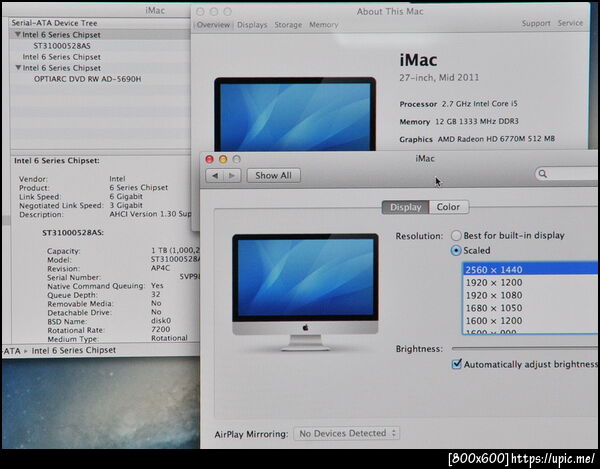Select OPTIARC DVD RW AD-5690H in device tree
The image size is (600, 469).
(x=88, y=79)
